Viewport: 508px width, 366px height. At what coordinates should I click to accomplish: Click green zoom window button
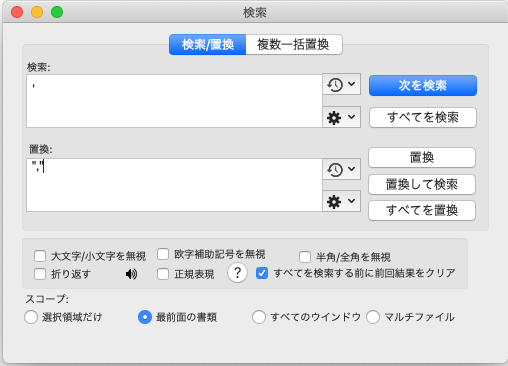(57, 12)
